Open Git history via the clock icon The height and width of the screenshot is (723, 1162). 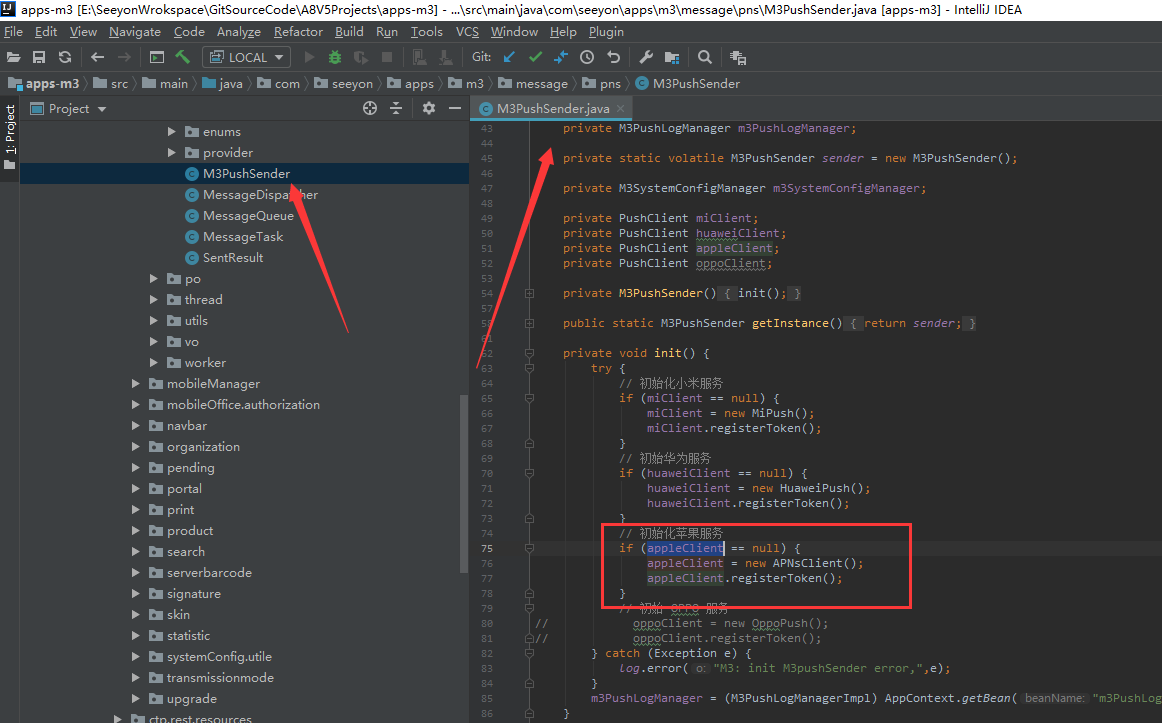tap(587, 57)
